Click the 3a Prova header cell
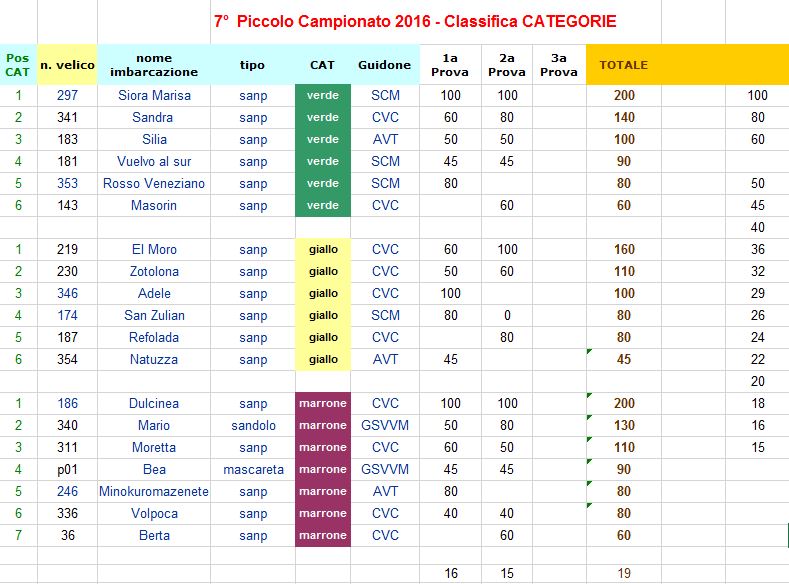Viewport: 789px width, 584px height. pyautogui.click(x=559, y=65)
